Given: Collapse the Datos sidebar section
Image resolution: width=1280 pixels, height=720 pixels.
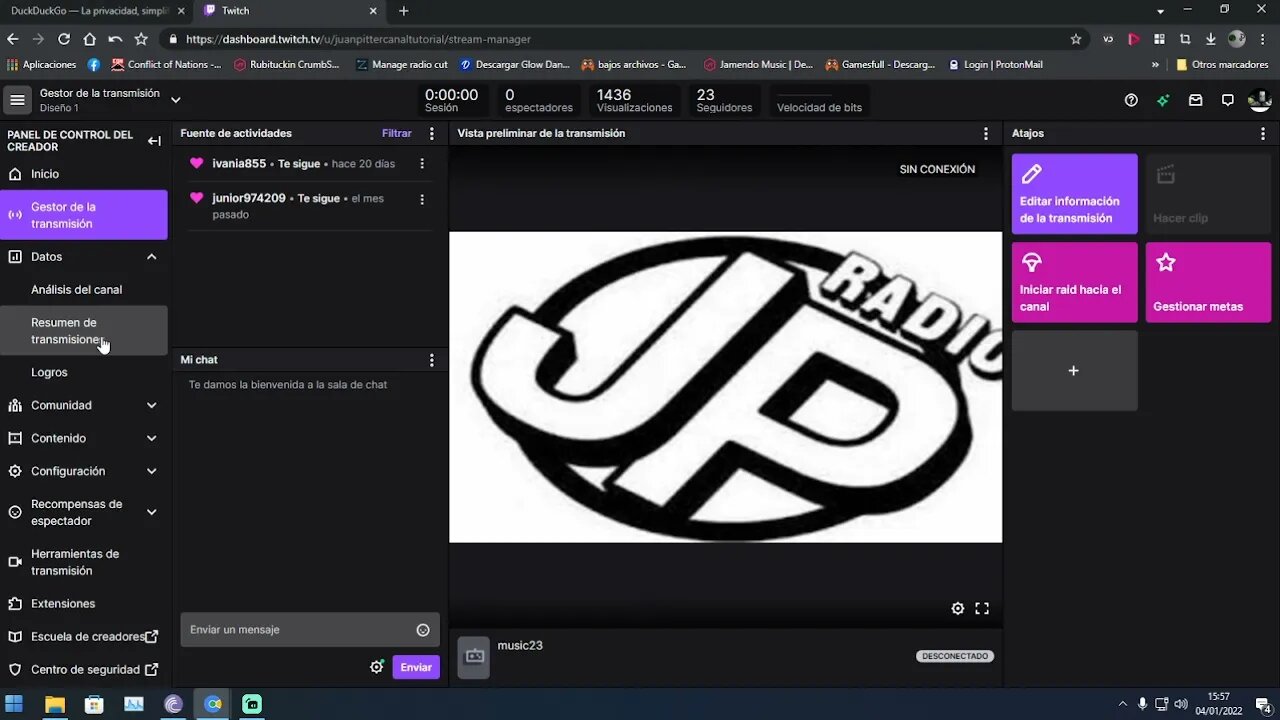Looking at the screenshot, I should pos(152,257).
